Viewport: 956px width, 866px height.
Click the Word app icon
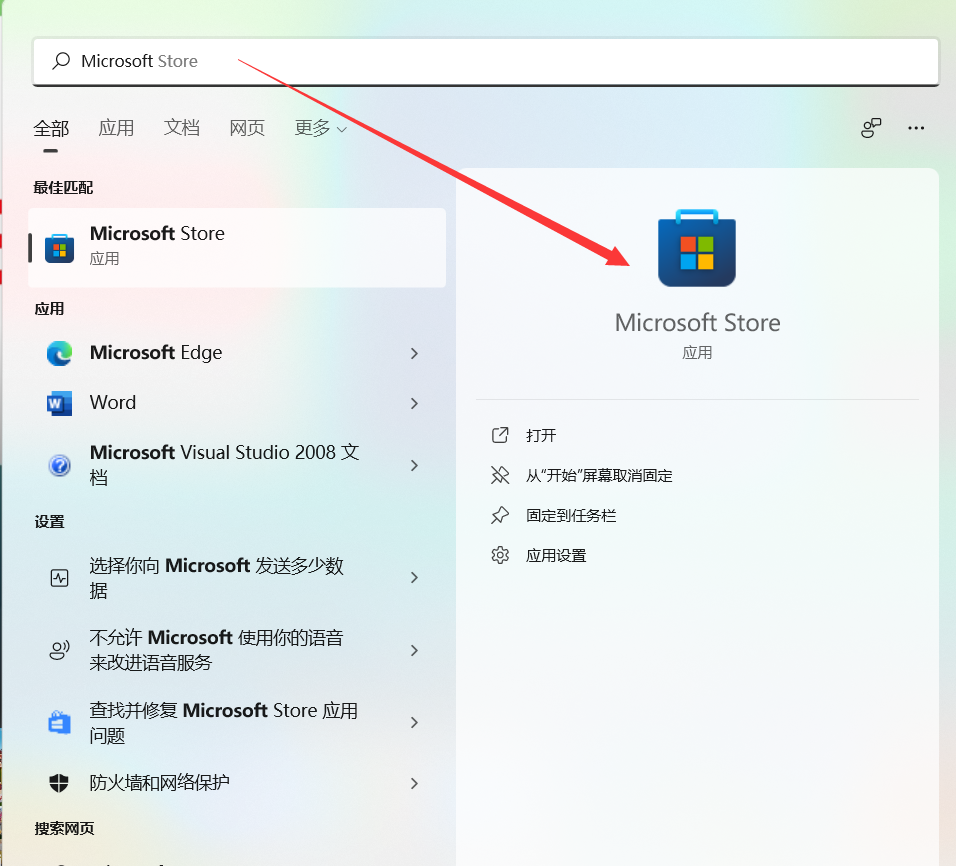59,403
